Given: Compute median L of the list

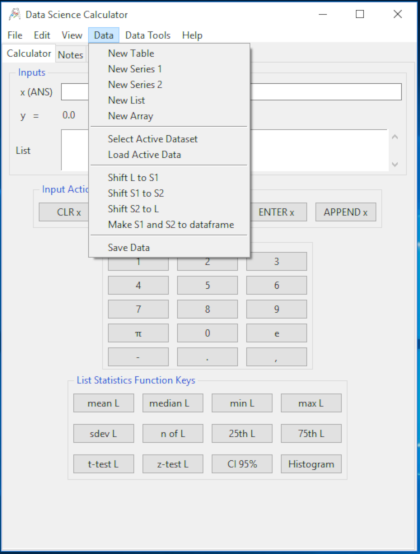Looking at the screenshot, I should coord(173,403).
